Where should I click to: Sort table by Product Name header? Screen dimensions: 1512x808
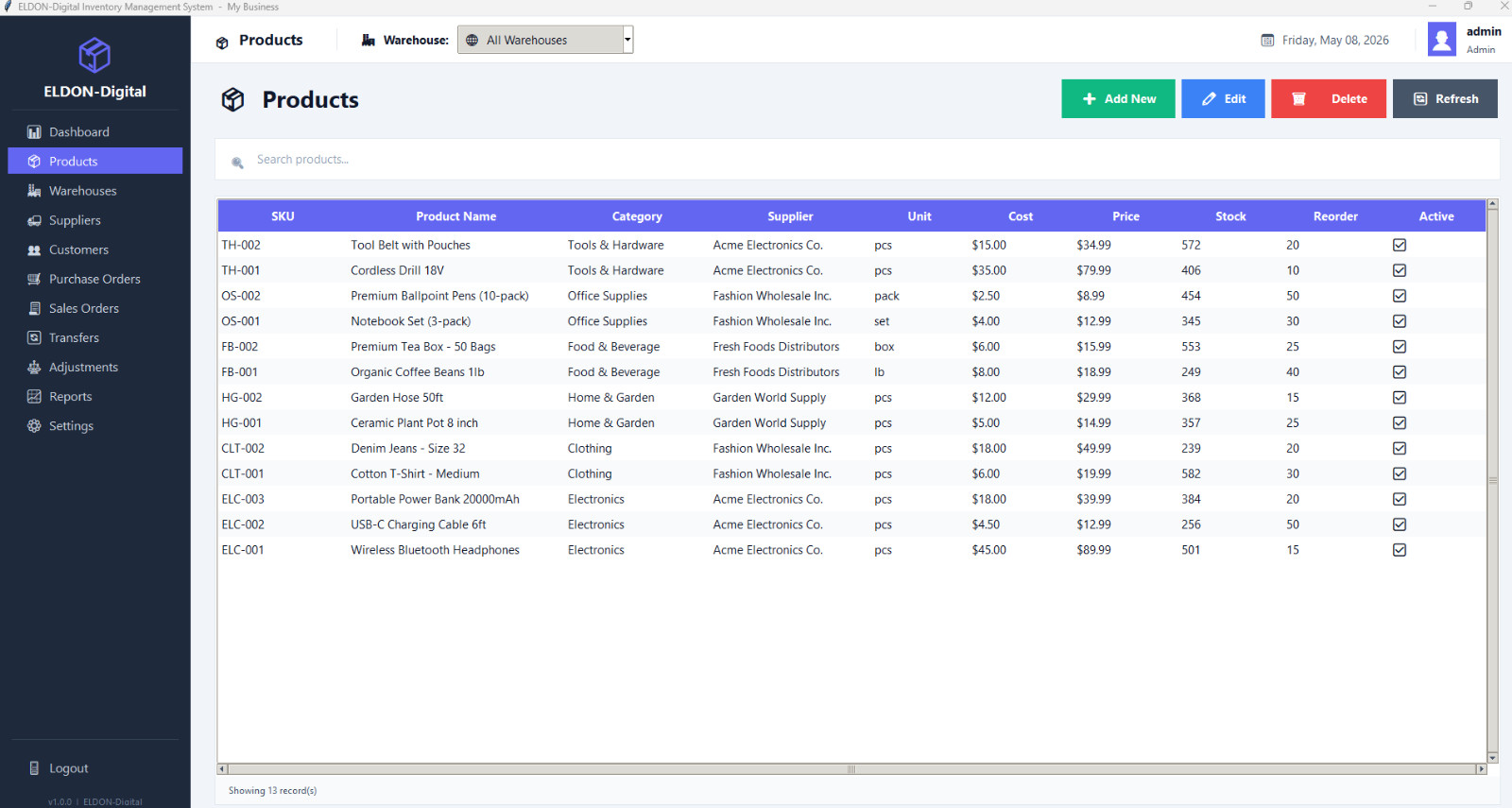coord(455,216)
